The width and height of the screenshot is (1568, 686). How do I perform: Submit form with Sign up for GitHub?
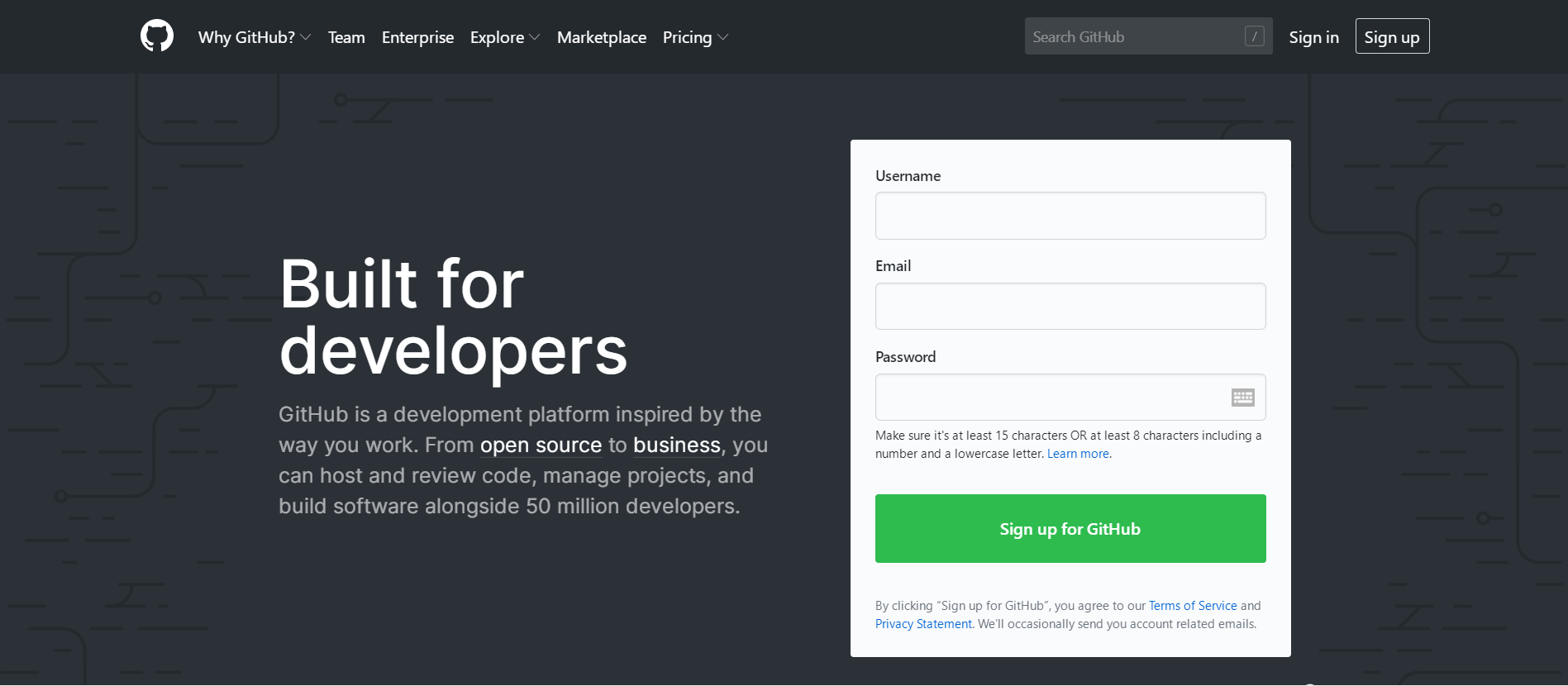[x=1070, y=529]
